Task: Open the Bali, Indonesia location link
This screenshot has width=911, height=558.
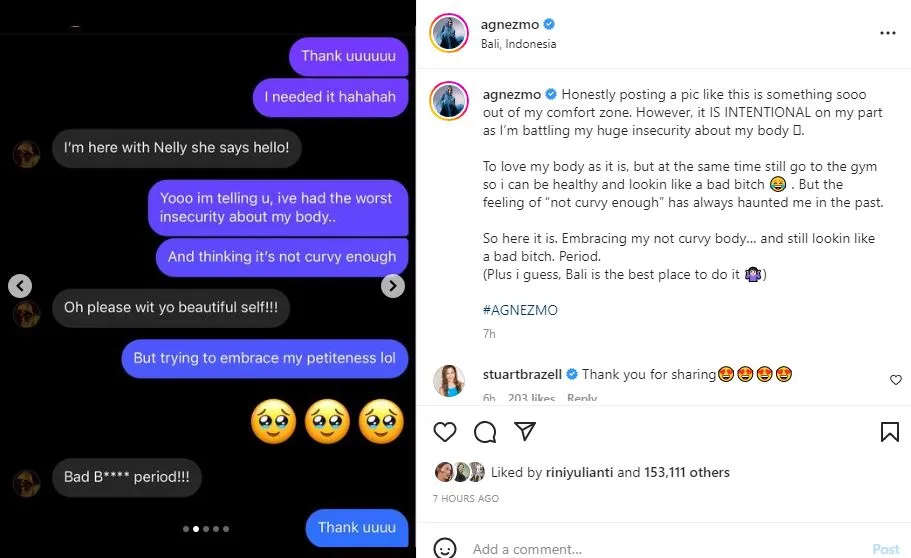Action: [x=518, y=44]
